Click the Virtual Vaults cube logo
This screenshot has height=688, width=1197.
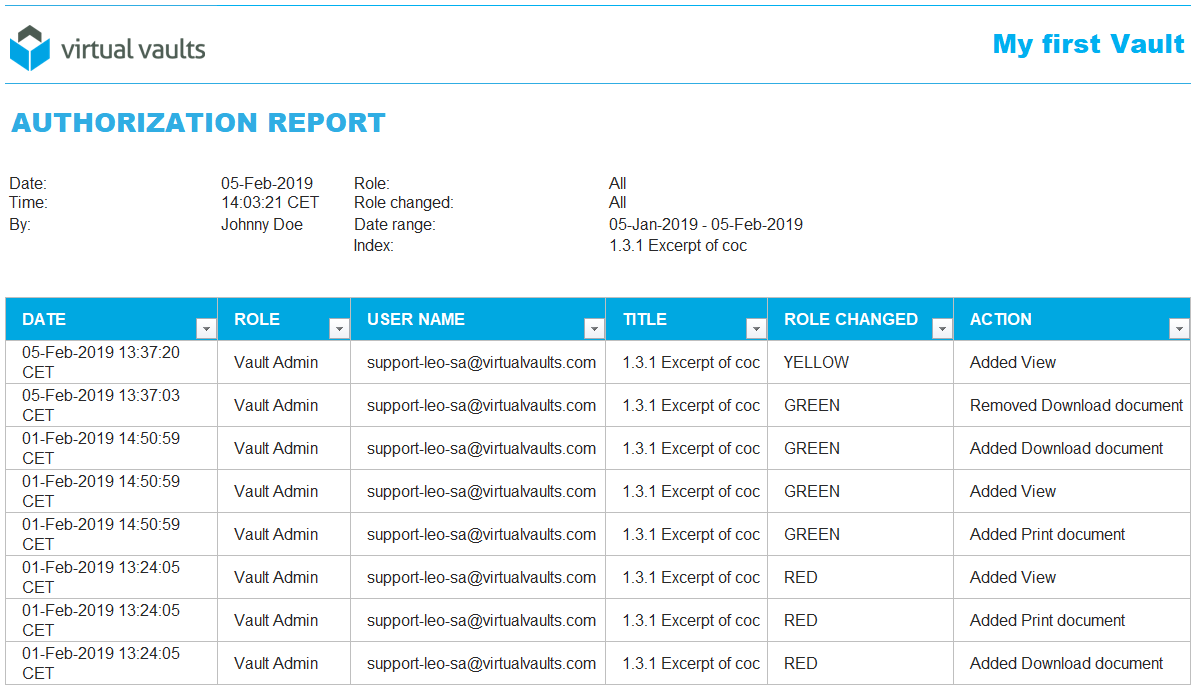click(30, 48)
